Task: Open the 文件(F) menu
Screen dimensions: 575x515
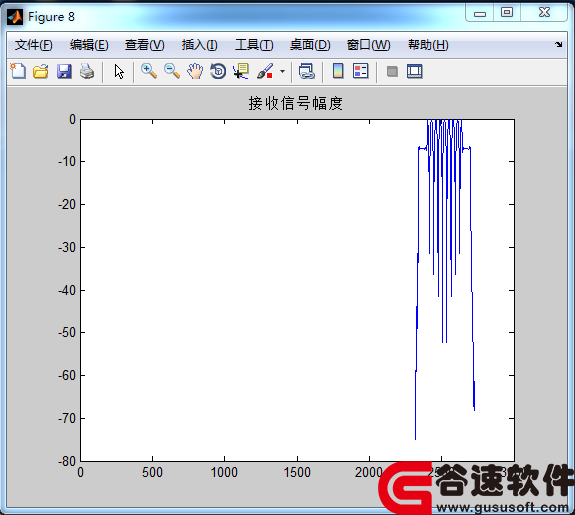Action: (x=33, y=45)
